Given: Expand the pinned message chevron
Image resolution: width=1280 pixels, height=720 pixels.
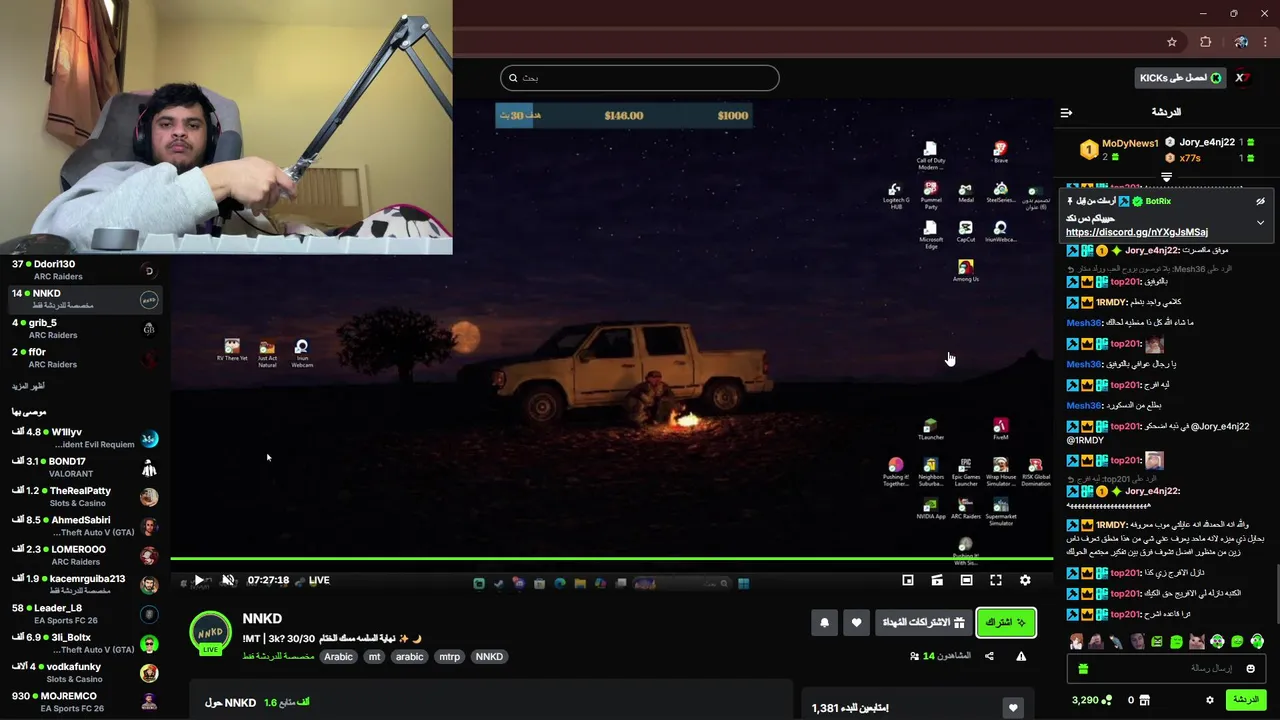Looking at the screenshot, I should 1260,223.
